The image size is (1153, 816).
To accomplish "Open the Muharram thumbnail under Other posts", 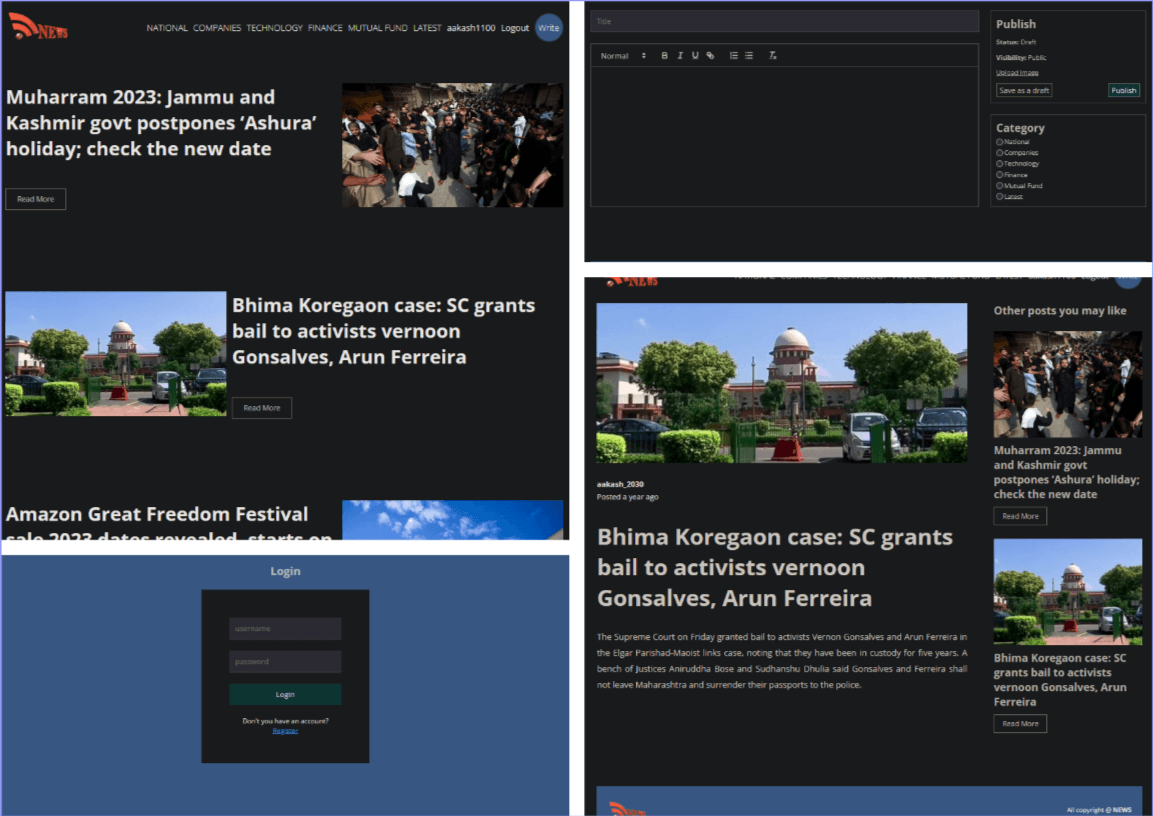I will click(x=1068, y=384).
